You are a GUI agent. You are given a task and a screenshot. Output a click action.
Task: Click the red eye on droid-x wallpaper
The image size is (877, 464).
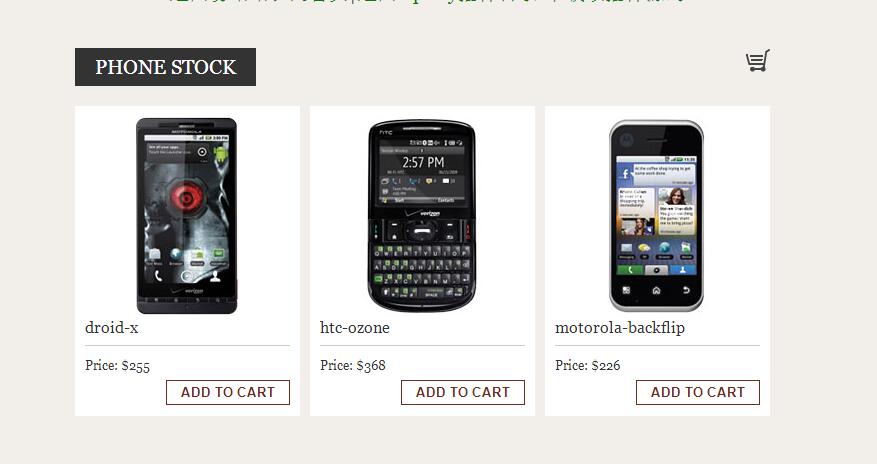coord(186,197)
